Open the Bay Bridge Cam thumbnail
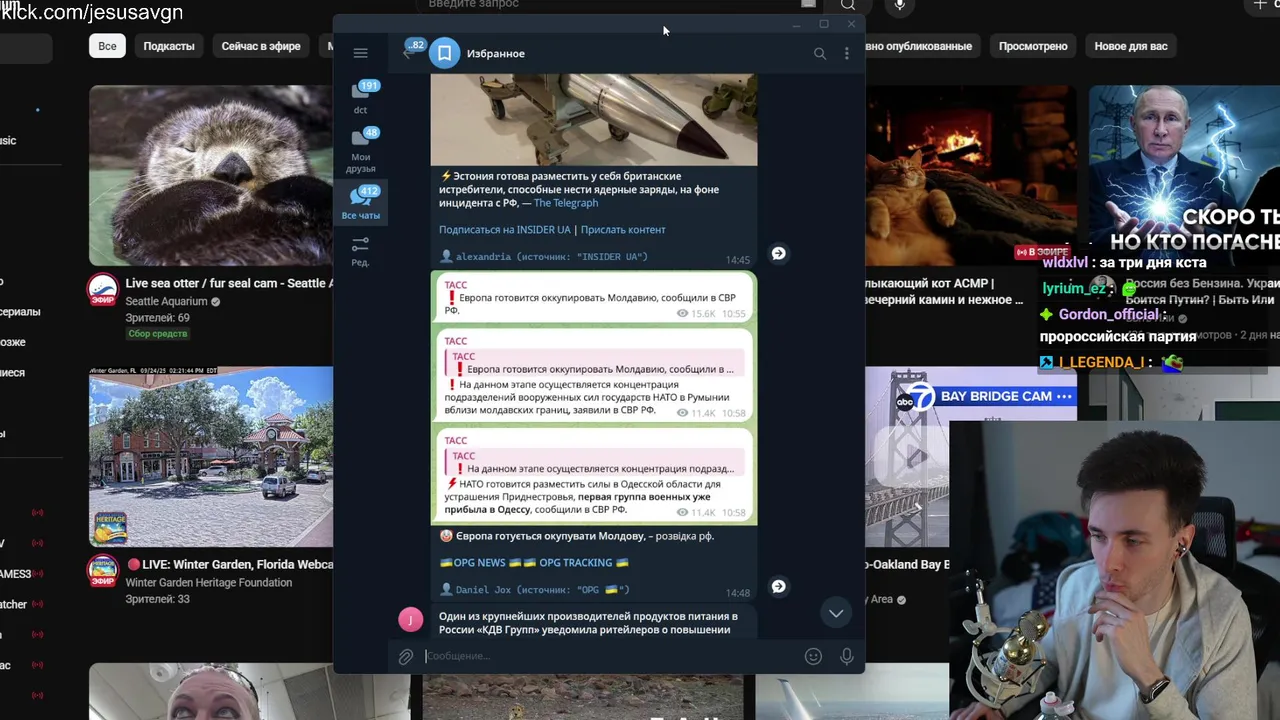The height and width of the screenshot is (720, 1280). pos(970,457)
